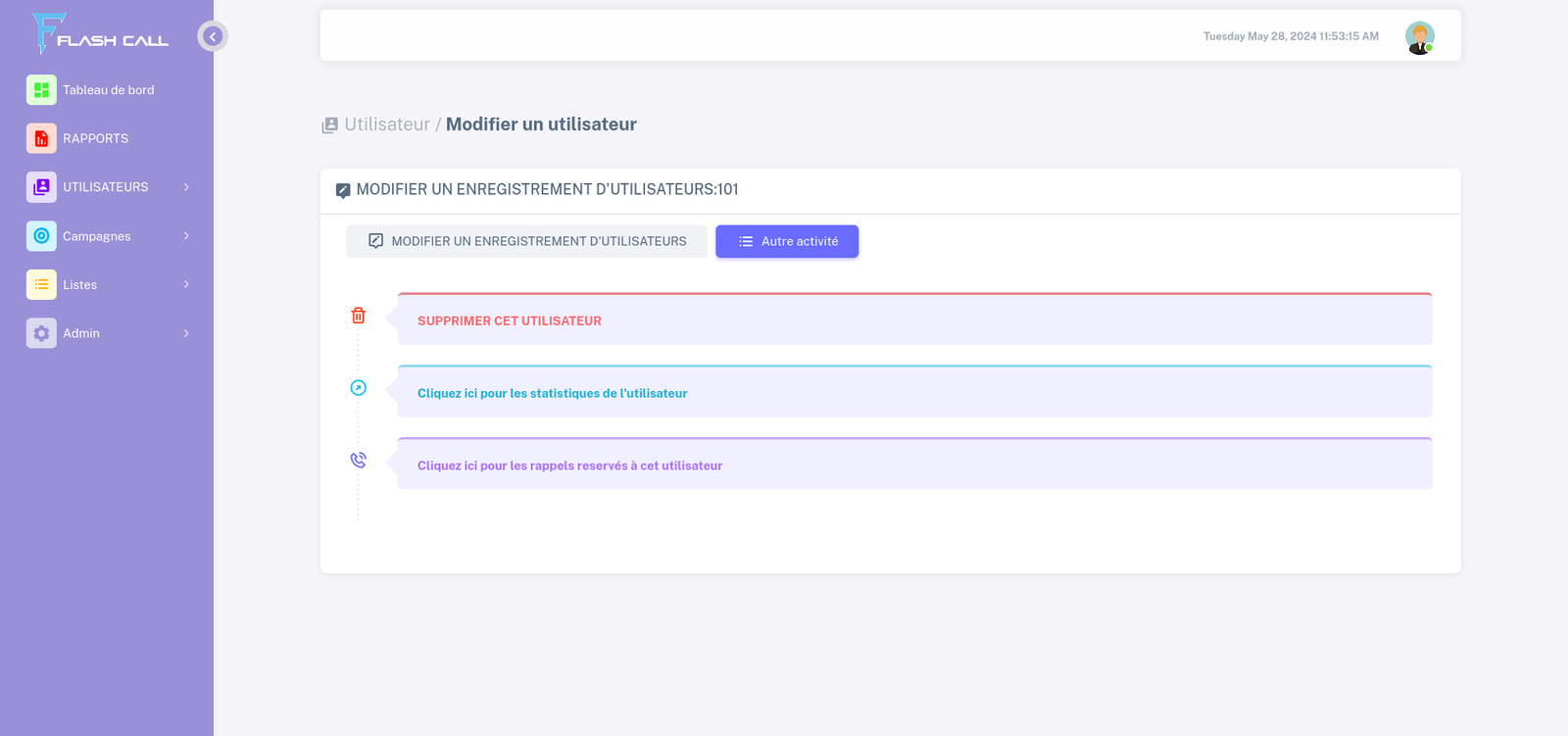Image resolution: width=1568 pixels, height=736 pixels.
Task: Expand the Admin submenu chevron
Action: pyautogui.click(x=186, y=333)
